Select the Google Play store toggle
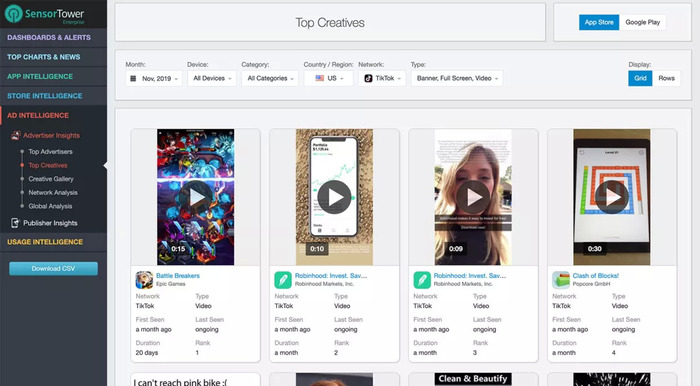Screen dimensions: 700x386 [x=642, y=22]
